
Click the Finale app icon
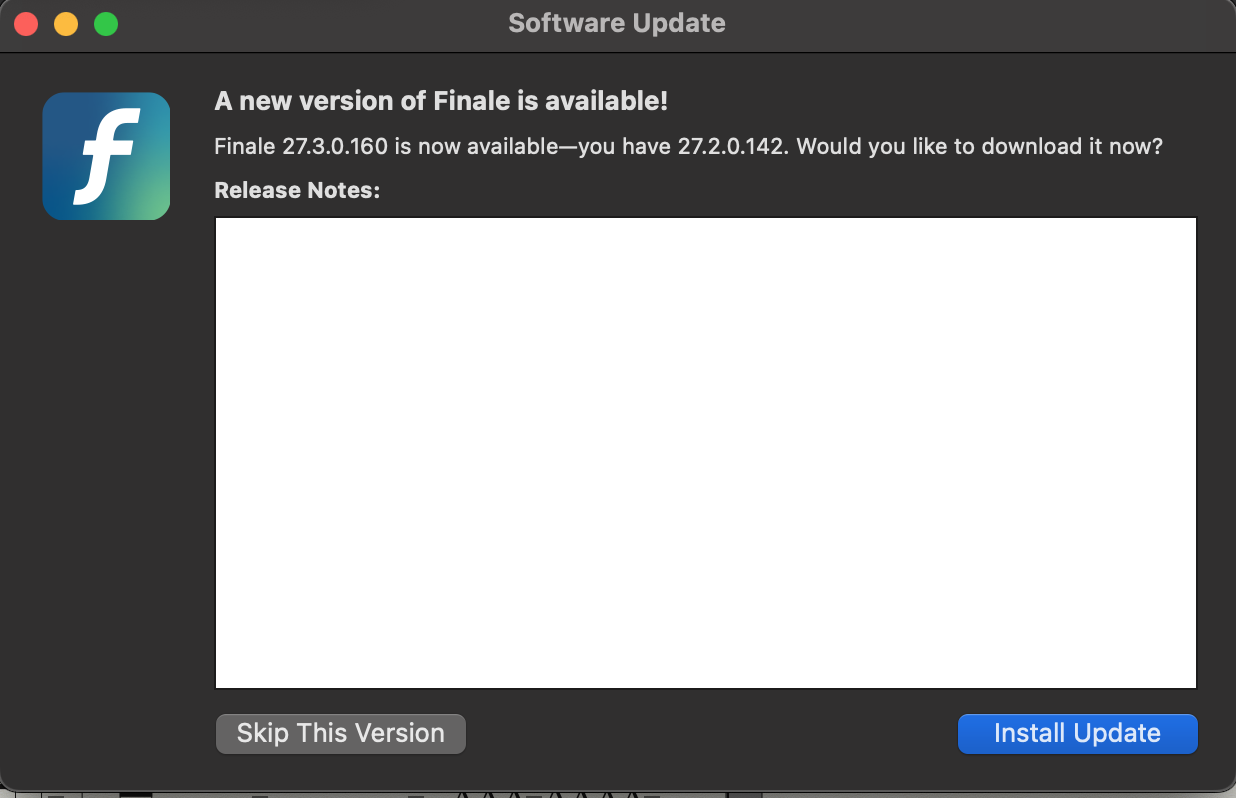pos(106,156)
